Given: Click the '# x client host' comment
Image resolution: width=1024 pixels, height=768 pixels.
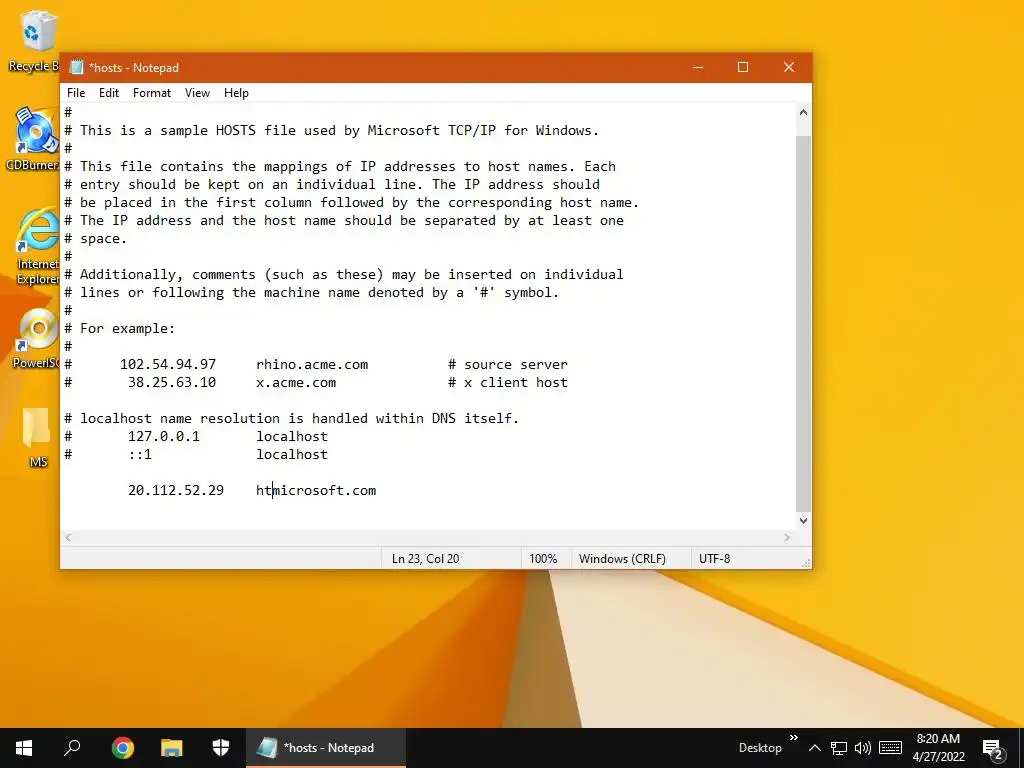Looking at the screenshot, I should pos(507,383).
